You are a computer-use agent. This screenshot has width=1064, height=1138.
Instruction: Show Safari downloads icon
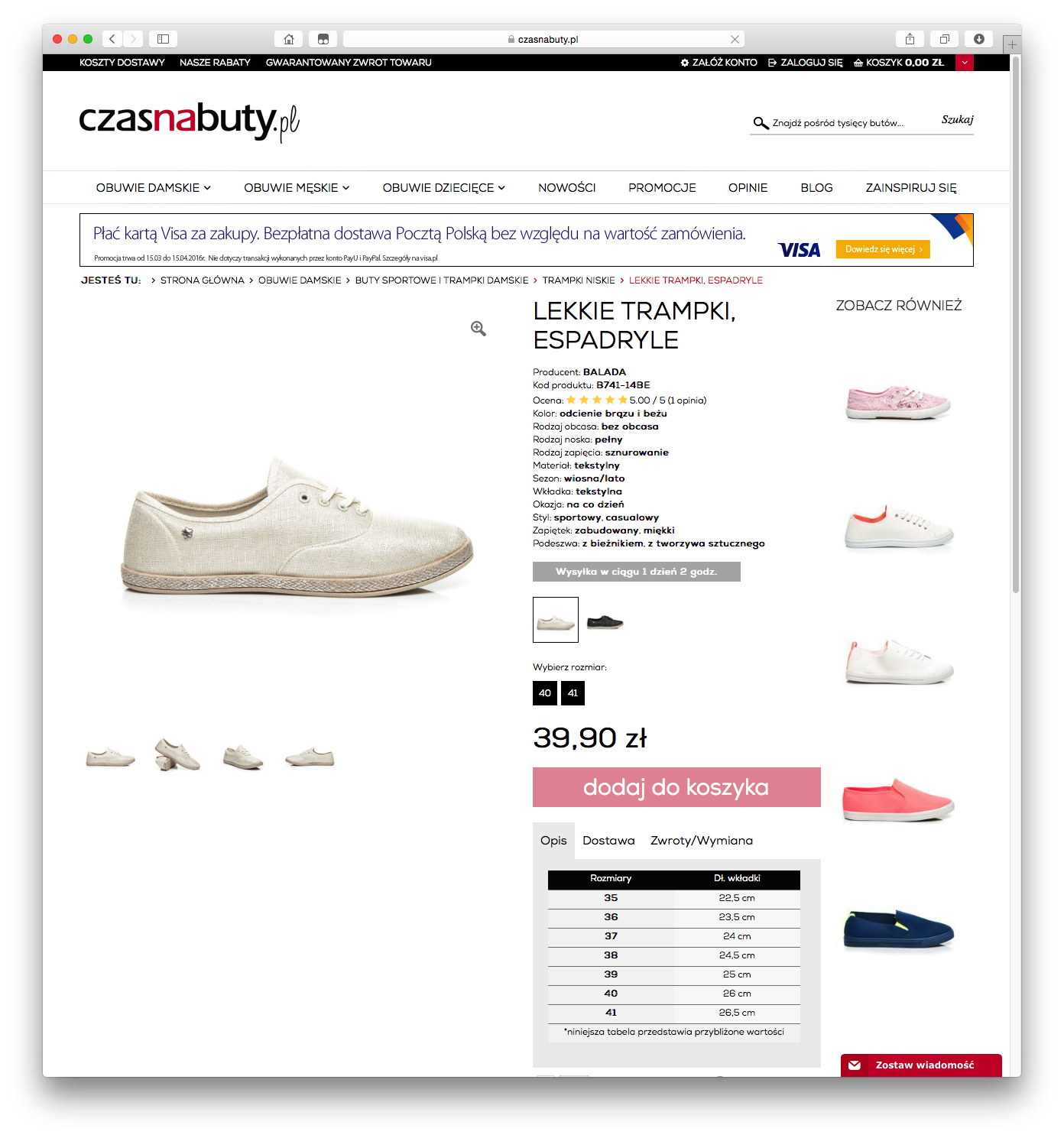(x=979, y=39)
